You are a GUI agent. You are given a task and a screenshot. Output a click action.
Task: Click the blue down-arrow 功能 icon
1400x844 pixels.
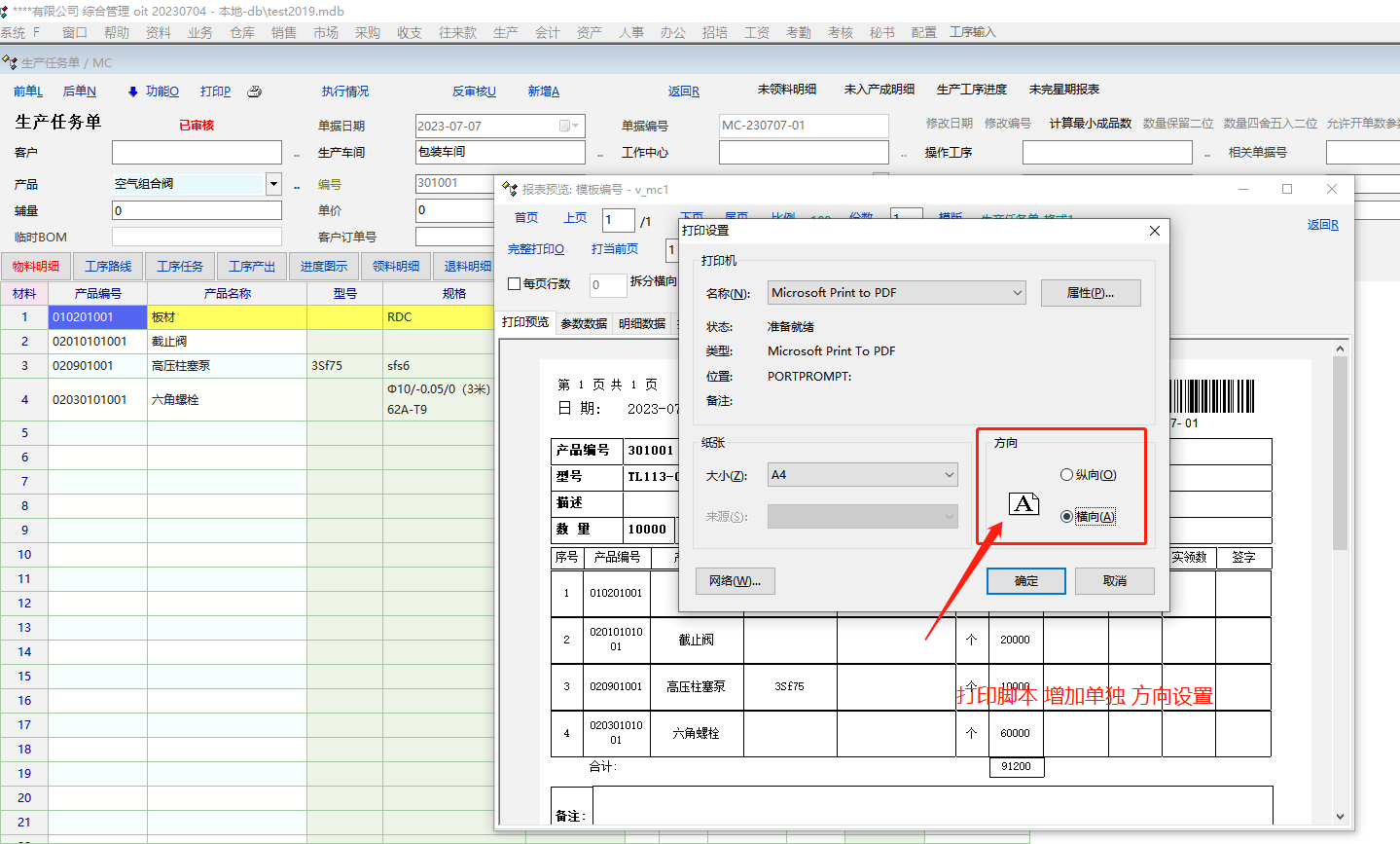pos(133,92)
